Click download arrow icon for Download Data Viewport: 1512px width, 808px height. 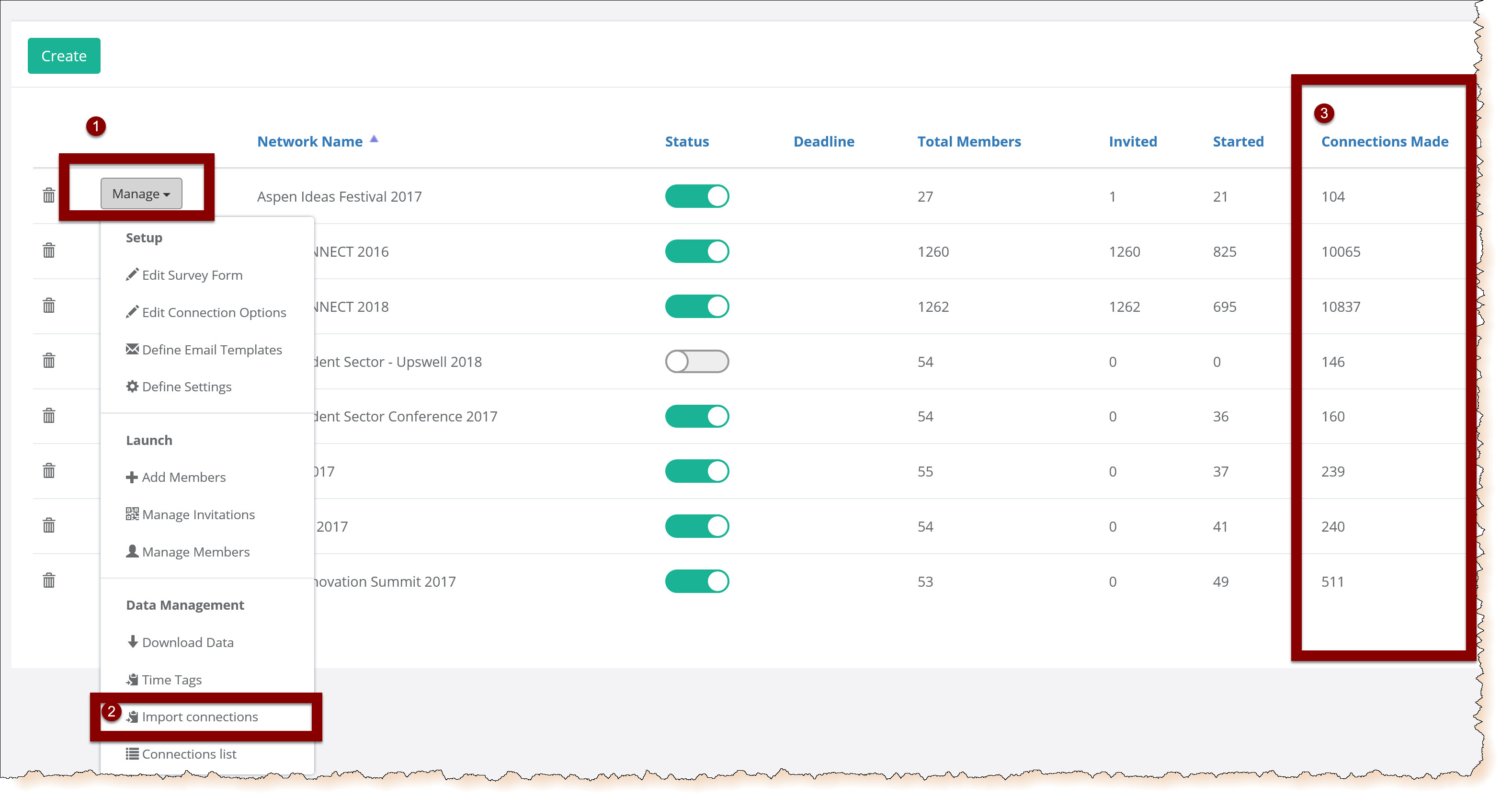tap(133, 641)
